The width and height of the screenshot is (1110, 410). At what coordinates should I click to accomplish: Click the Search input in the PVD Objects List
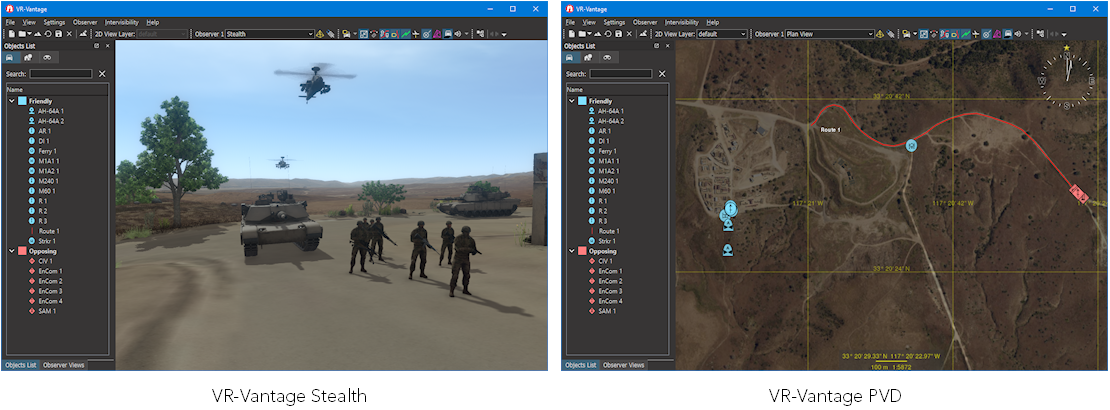[x=621, y=74]
